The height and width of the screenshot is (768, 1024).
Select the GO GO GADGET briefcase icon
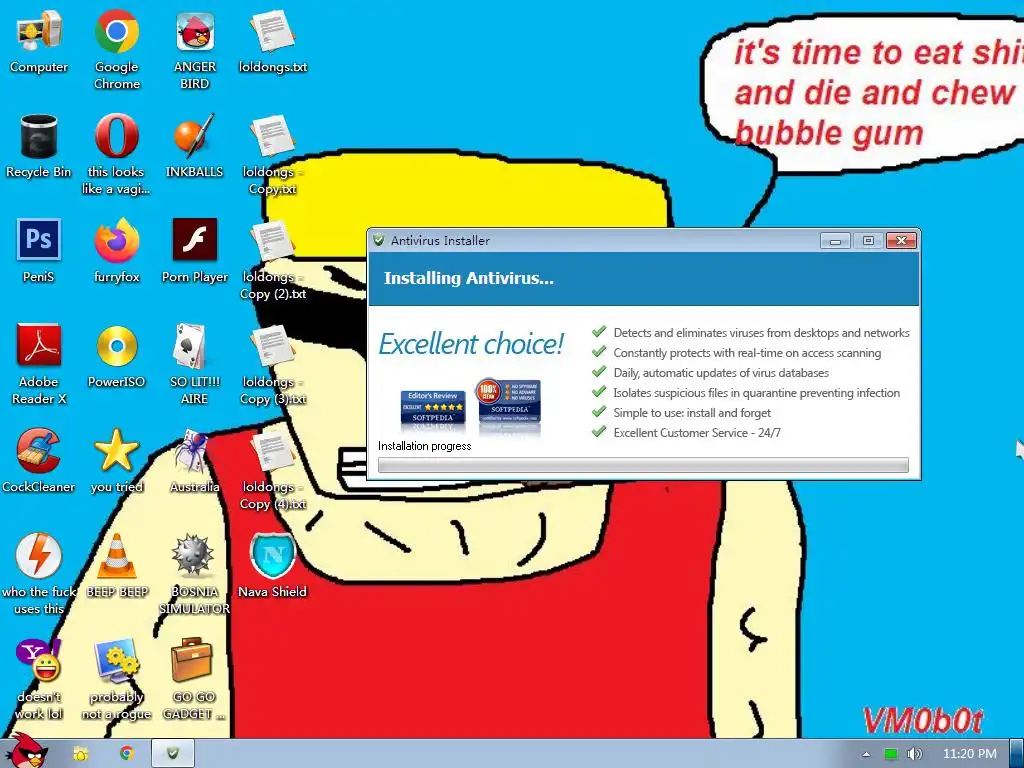(195, 679)
